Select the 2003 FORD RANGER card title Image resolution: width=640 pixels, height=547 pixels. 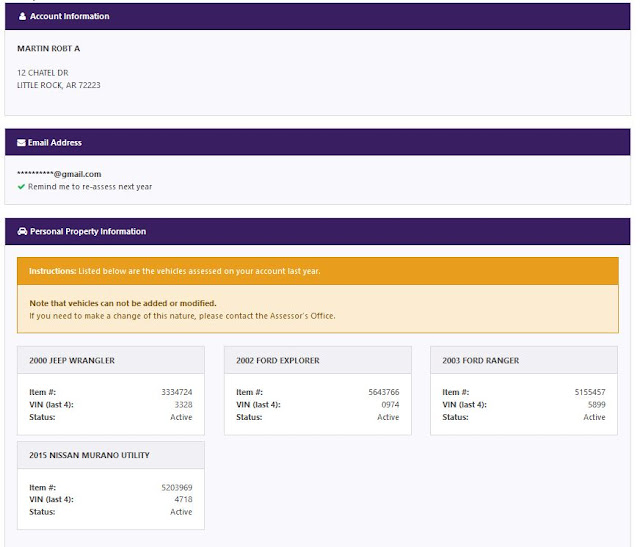click(x=481, y=360)
